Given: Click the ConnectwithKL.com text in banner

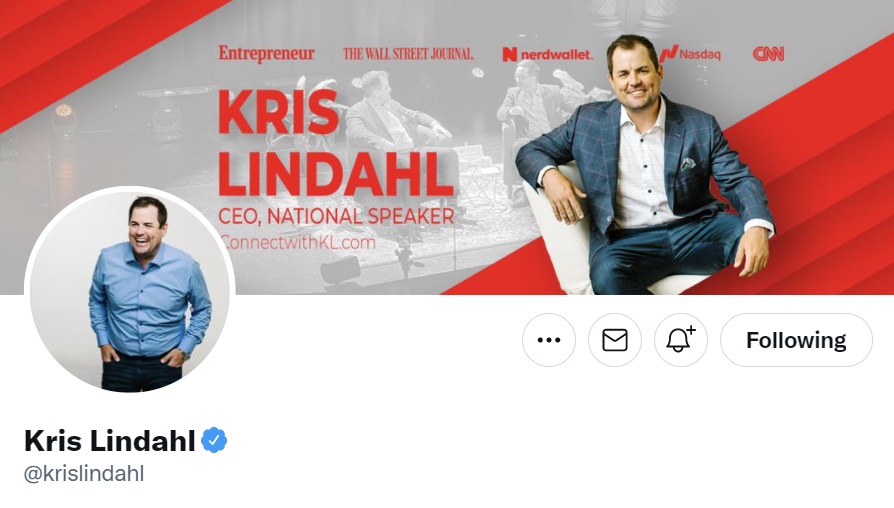Looking at the screenshot, I should 297,242.
